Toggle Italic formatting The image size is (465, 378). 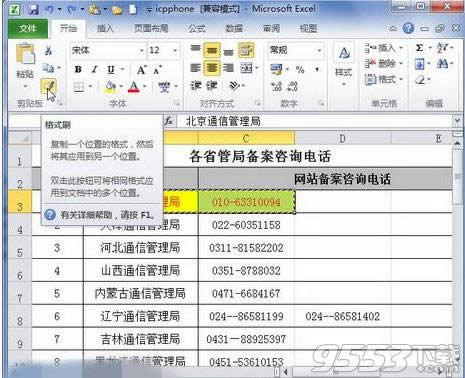95,69
